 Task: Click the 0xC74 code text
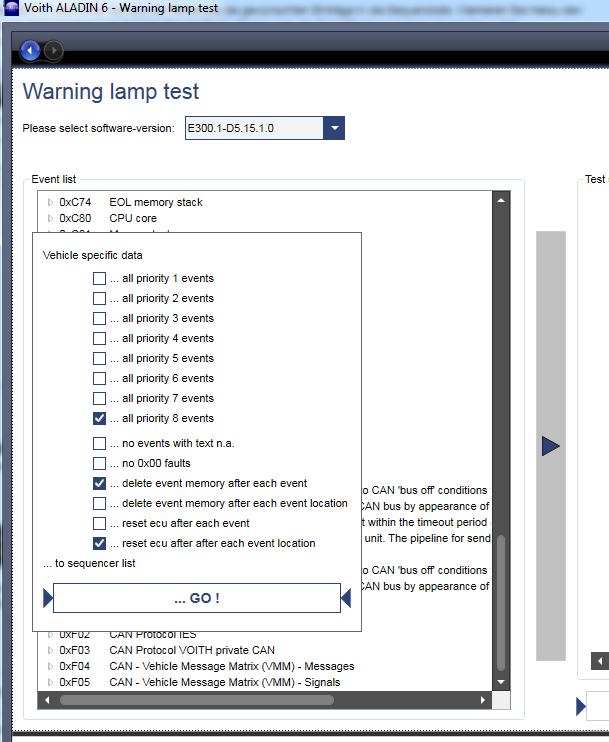coord(75,202)
